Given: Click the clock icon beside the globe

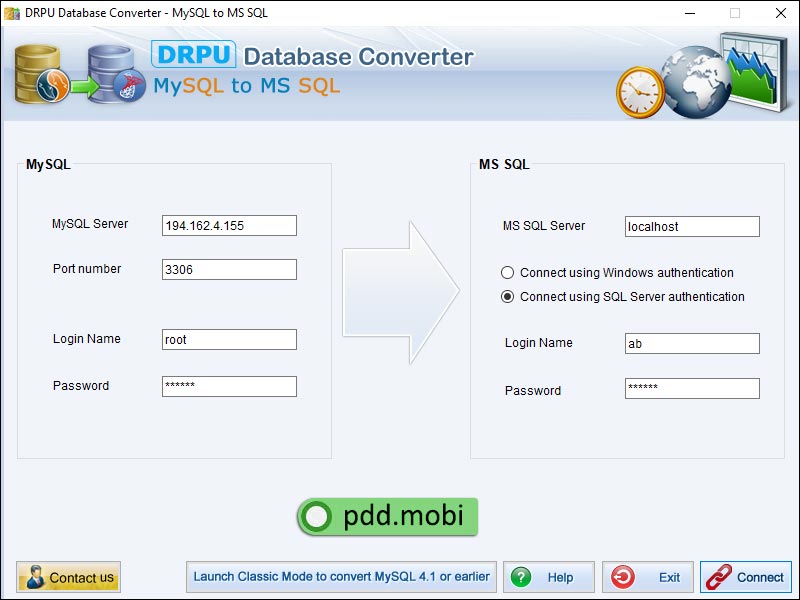Looking at the screenshot, I should click(x=640, y=91).
